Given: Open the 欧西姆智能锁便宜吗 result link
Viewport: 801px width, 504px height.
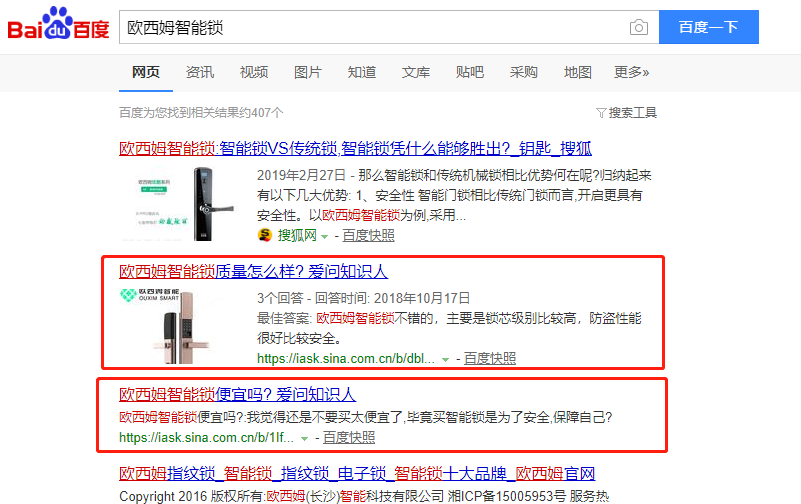Looking at the screenshot, I should (x=237, y=394).
